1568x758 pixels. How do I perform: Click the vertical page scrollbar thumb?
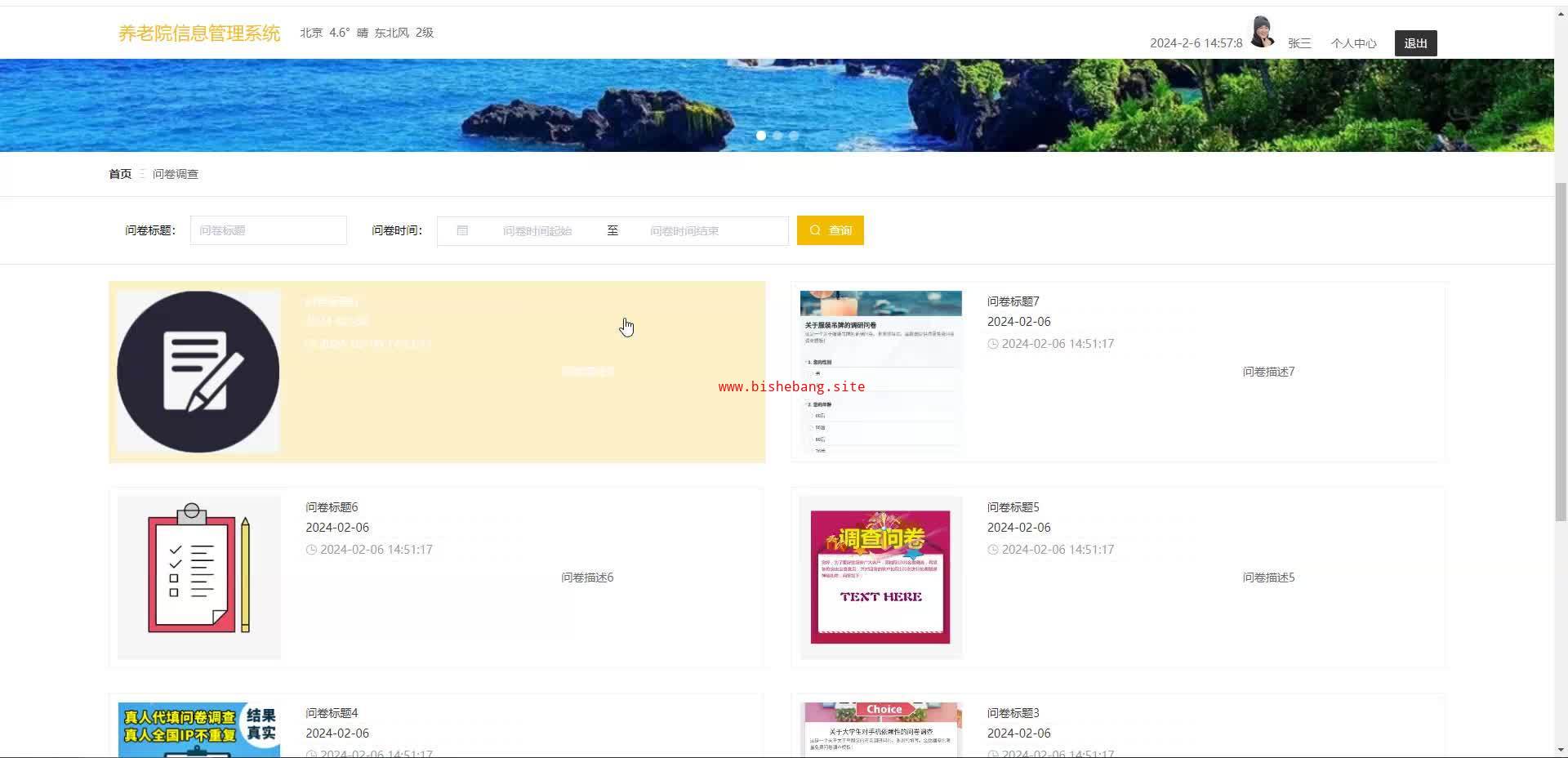tap(1561, 351)
